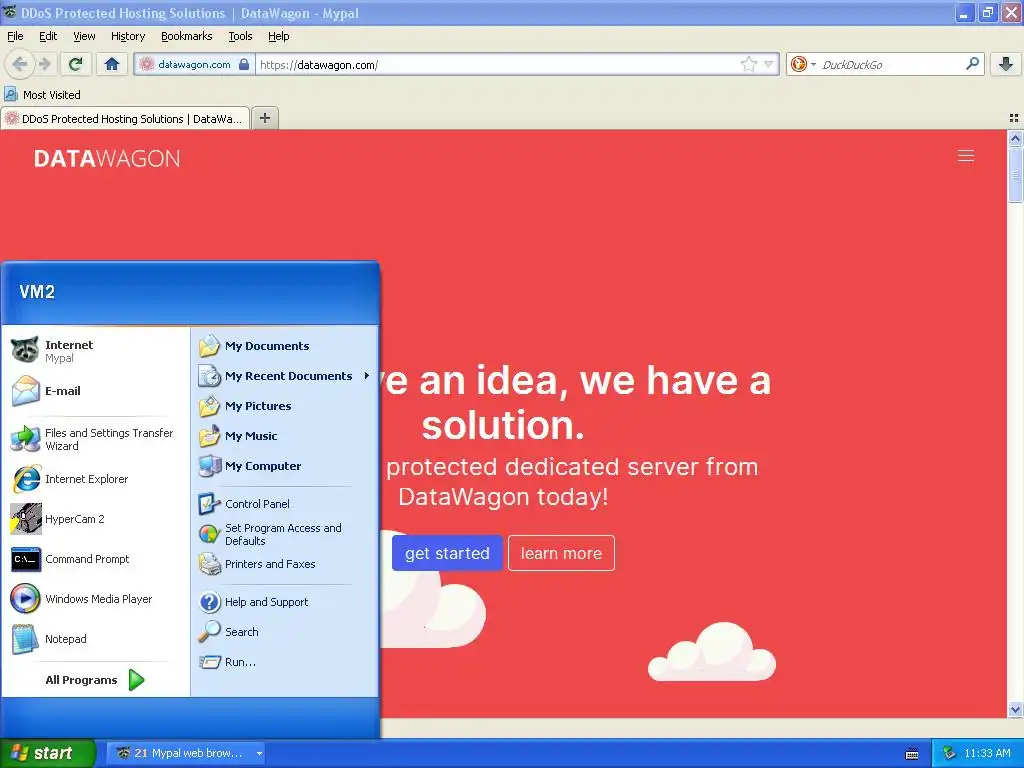Open Printers and Faxes
Screen dimensions: 1024x768
point(285,564)
